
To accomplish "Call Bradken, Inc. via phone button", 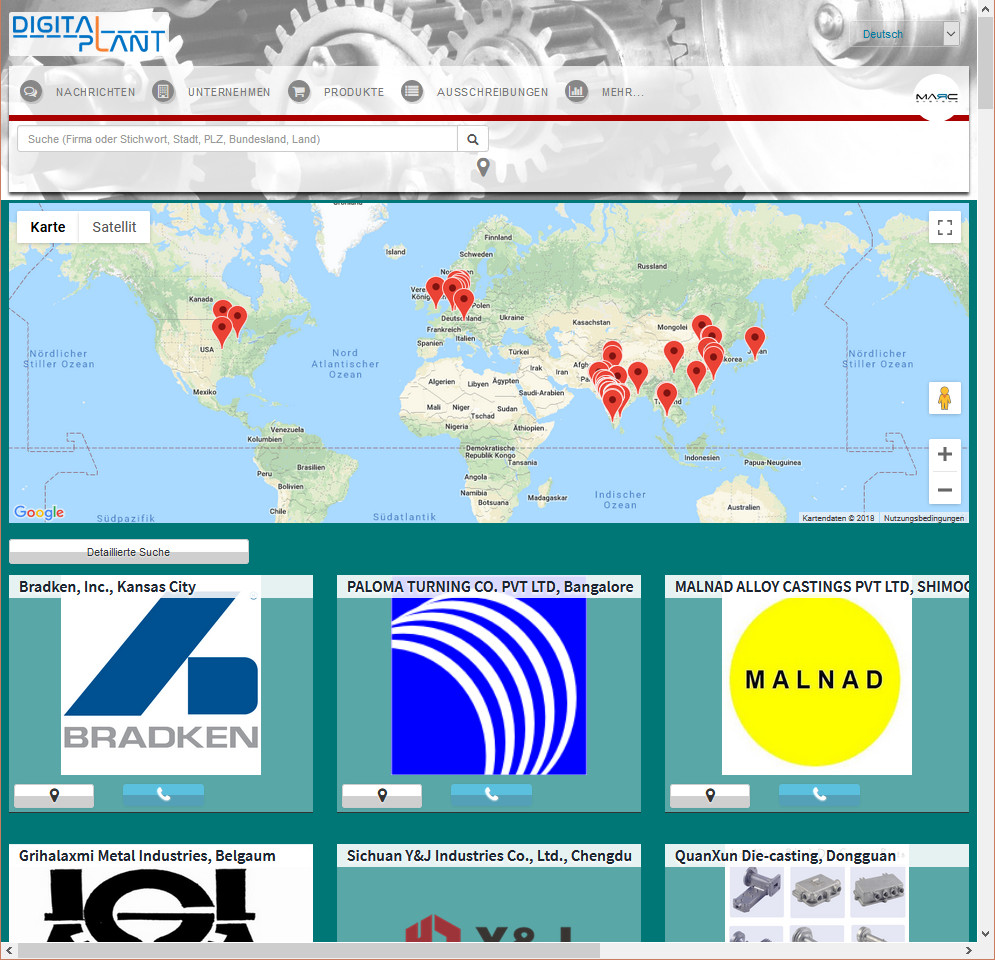I will tap(163, 795).
